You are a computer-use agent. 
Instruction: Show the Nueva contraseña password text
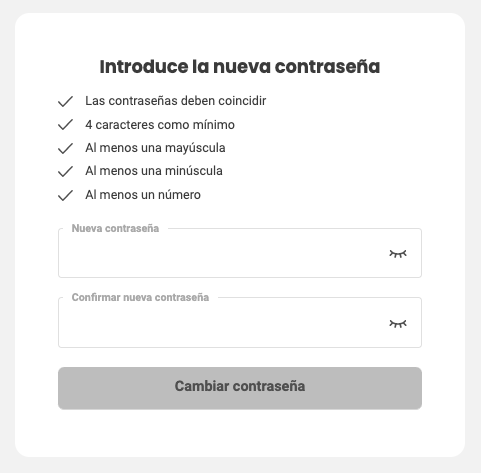click(x=398, y=254)
